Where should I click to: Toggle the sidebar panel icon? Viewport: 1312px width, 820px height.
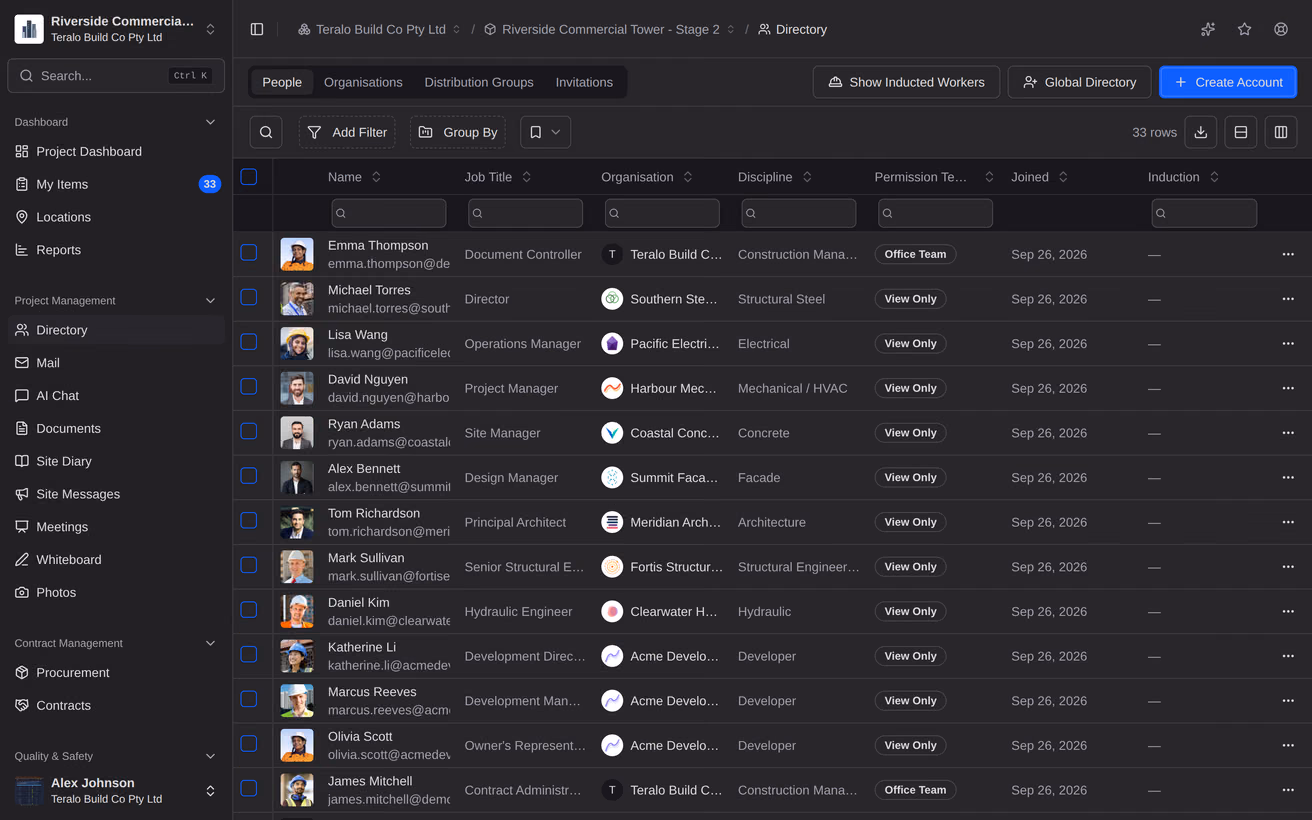click(257, 30)
